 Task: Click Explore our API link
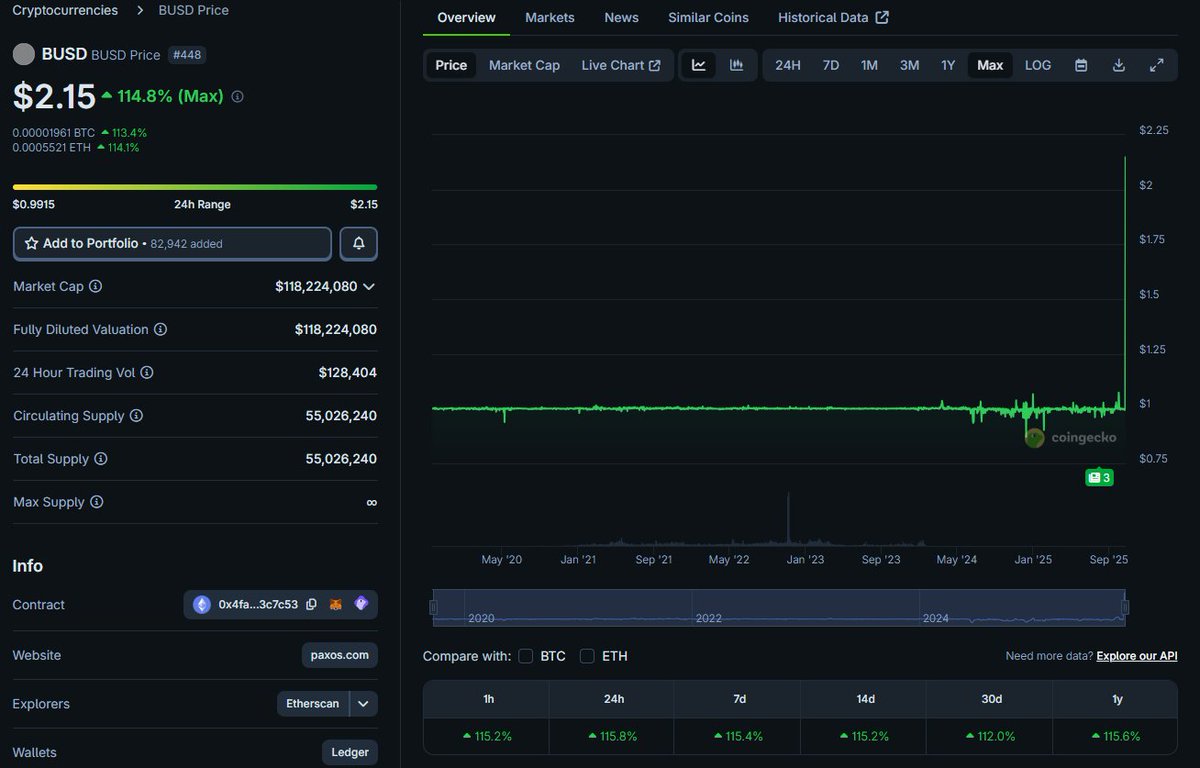pyautogui.click(x=1137, y=656)
